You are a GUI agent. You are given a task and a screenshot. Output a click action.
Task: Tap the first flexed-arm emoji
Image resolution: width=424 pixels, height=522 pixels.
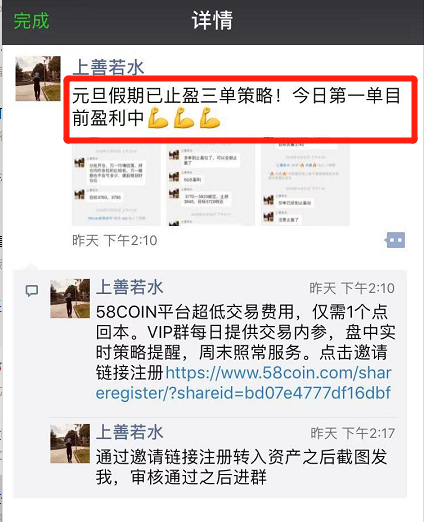coord(158,117)
